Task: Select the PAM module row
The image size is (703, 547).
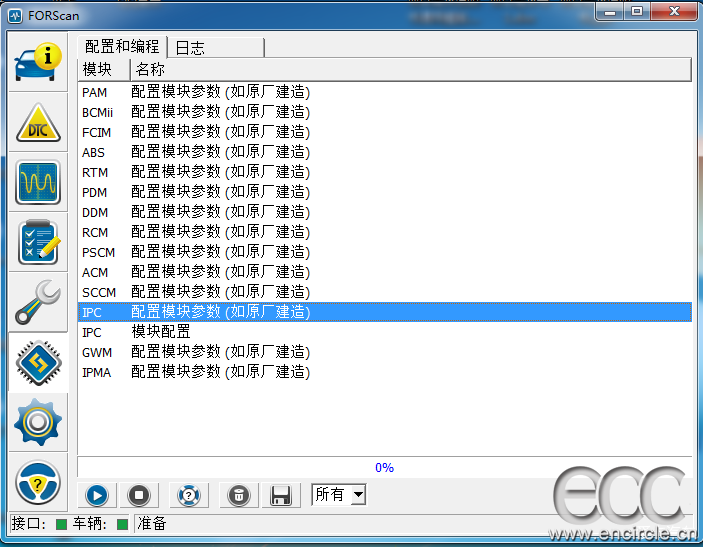Action: 385,92
